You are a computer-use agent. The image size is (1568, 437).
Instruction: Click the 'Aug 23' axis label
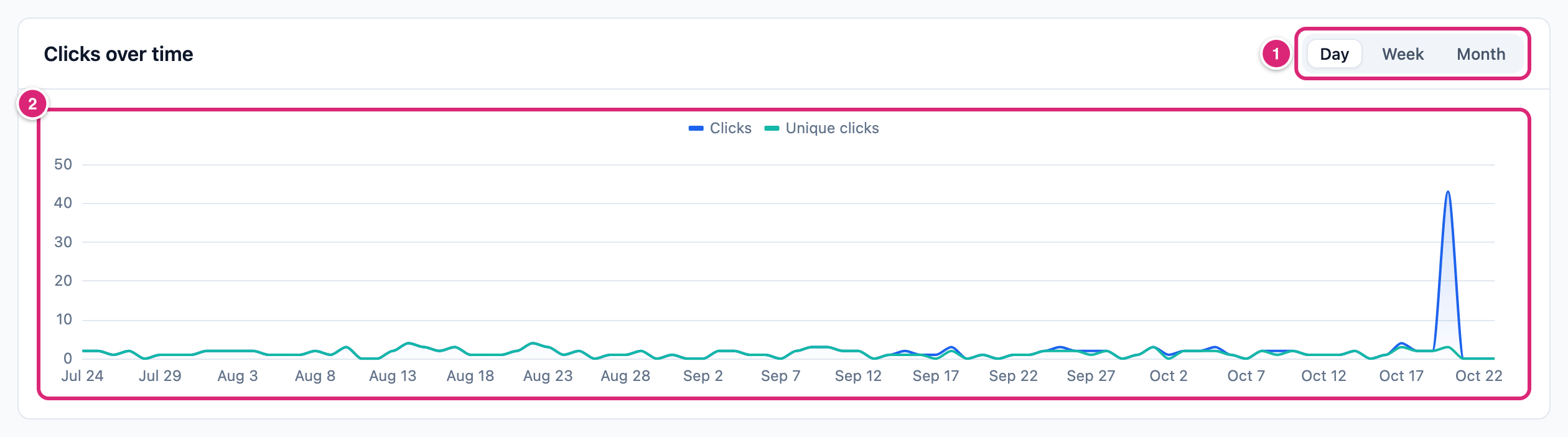548,376
